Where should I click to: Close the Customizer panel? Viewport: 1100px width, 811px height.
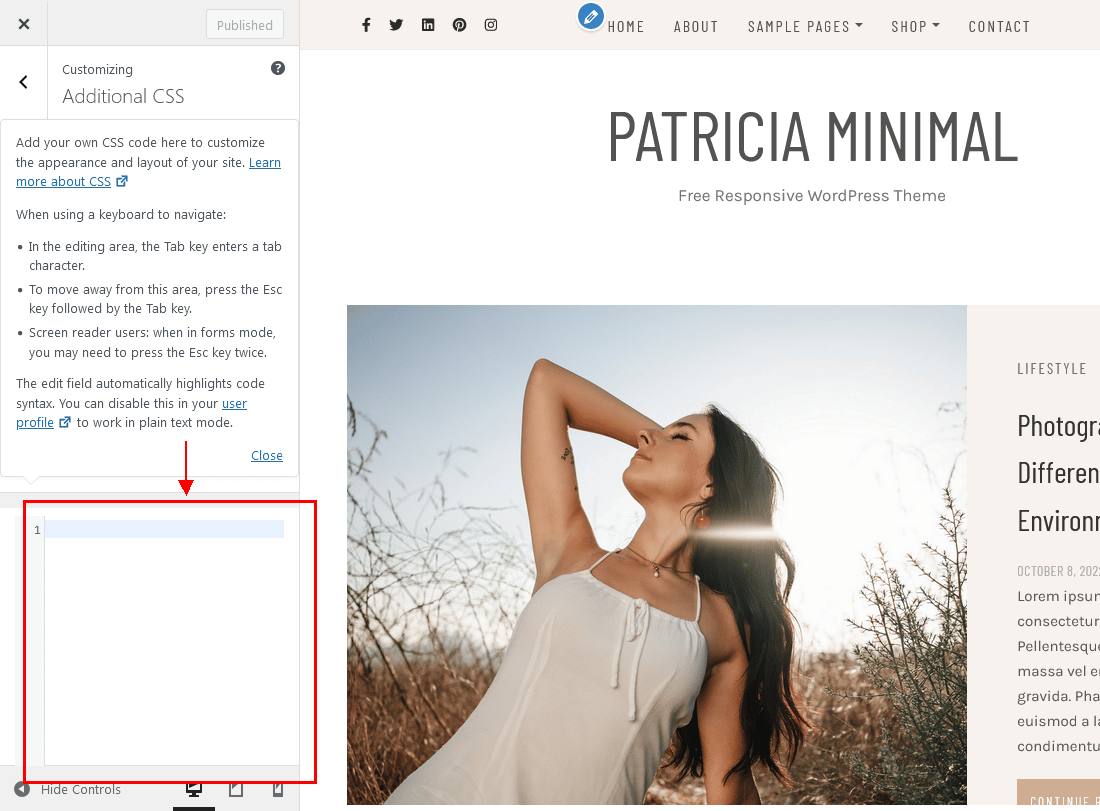[23, 23]
